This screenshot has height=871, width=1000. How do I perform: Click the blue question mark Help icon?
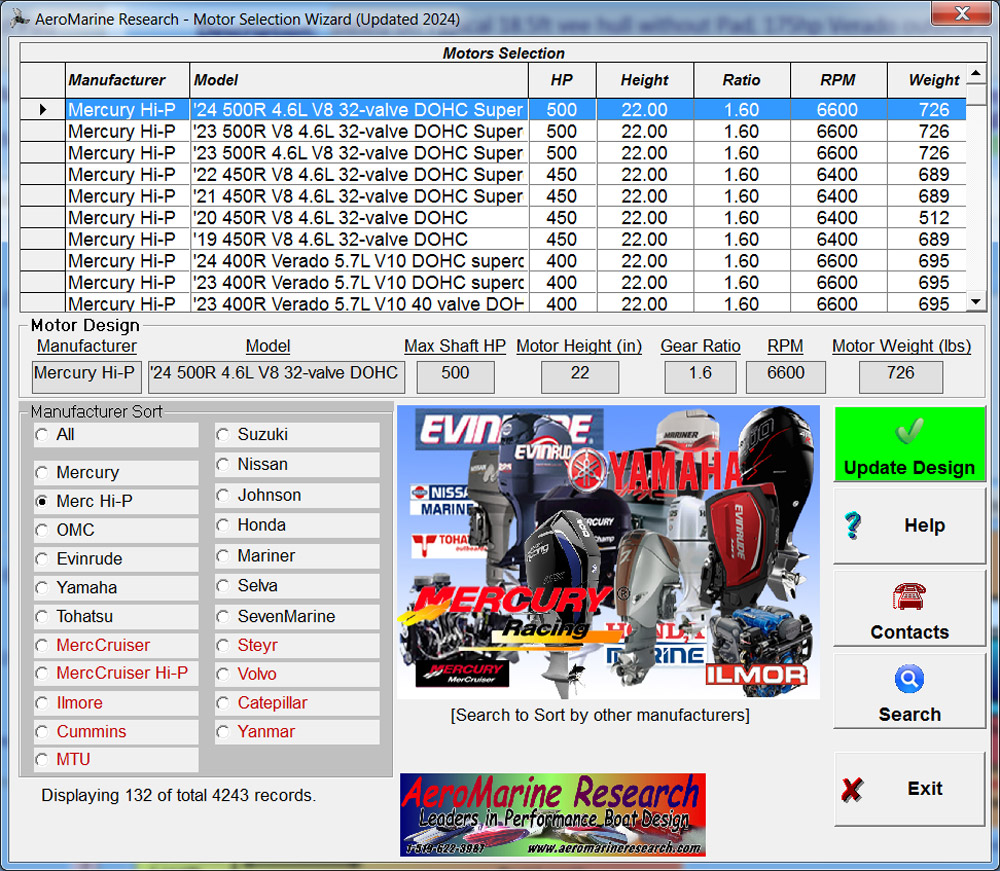(853, 525)
